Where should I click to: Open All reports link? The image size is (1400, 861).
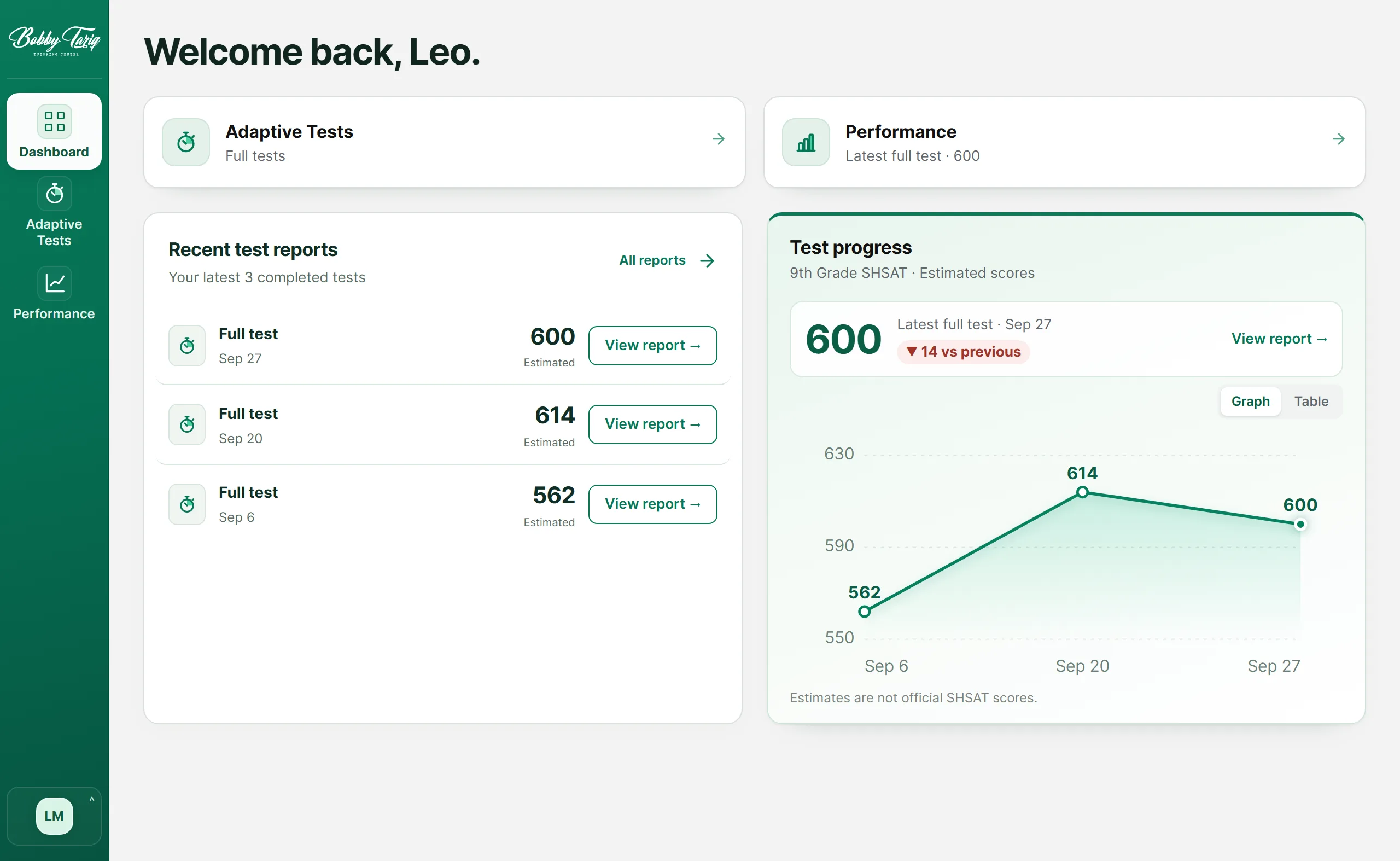652,260
